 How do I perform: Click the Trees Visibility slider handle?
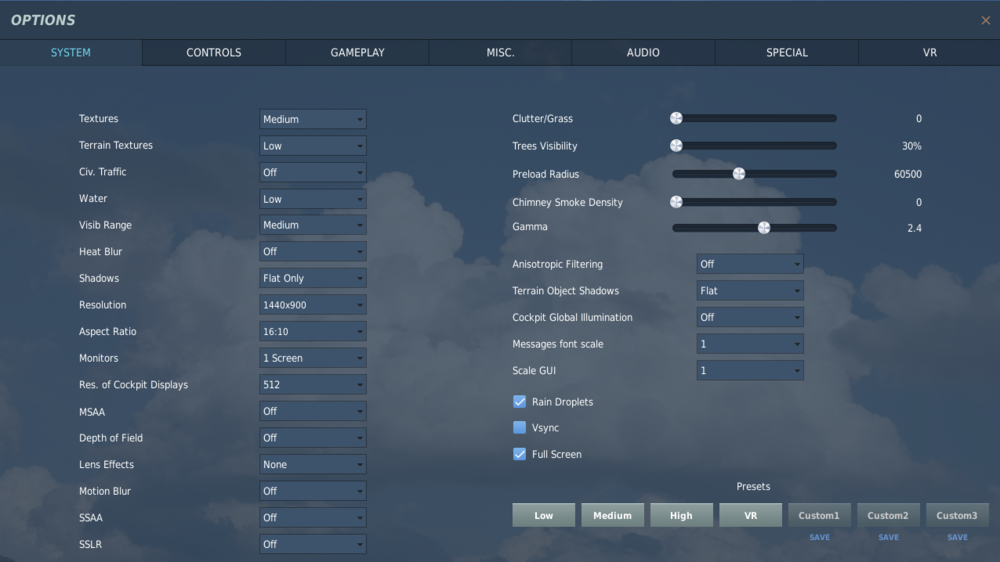pyautogui.click(x=676, y=145)
